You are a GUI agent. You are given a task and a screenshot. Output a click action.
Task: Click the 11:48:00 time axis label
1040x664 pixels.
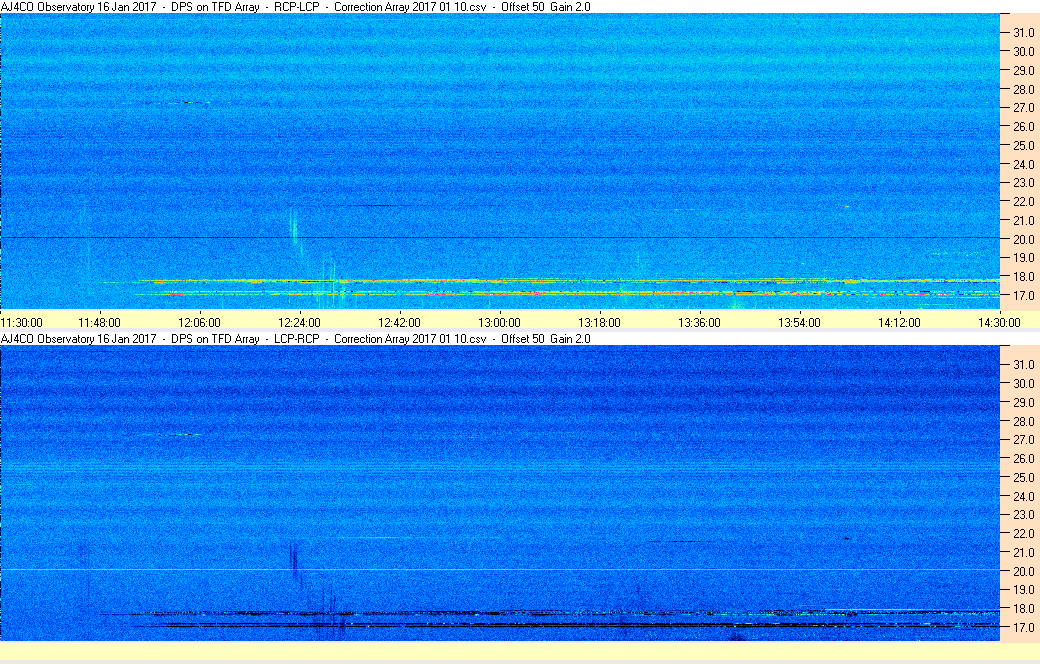[99, 323]
